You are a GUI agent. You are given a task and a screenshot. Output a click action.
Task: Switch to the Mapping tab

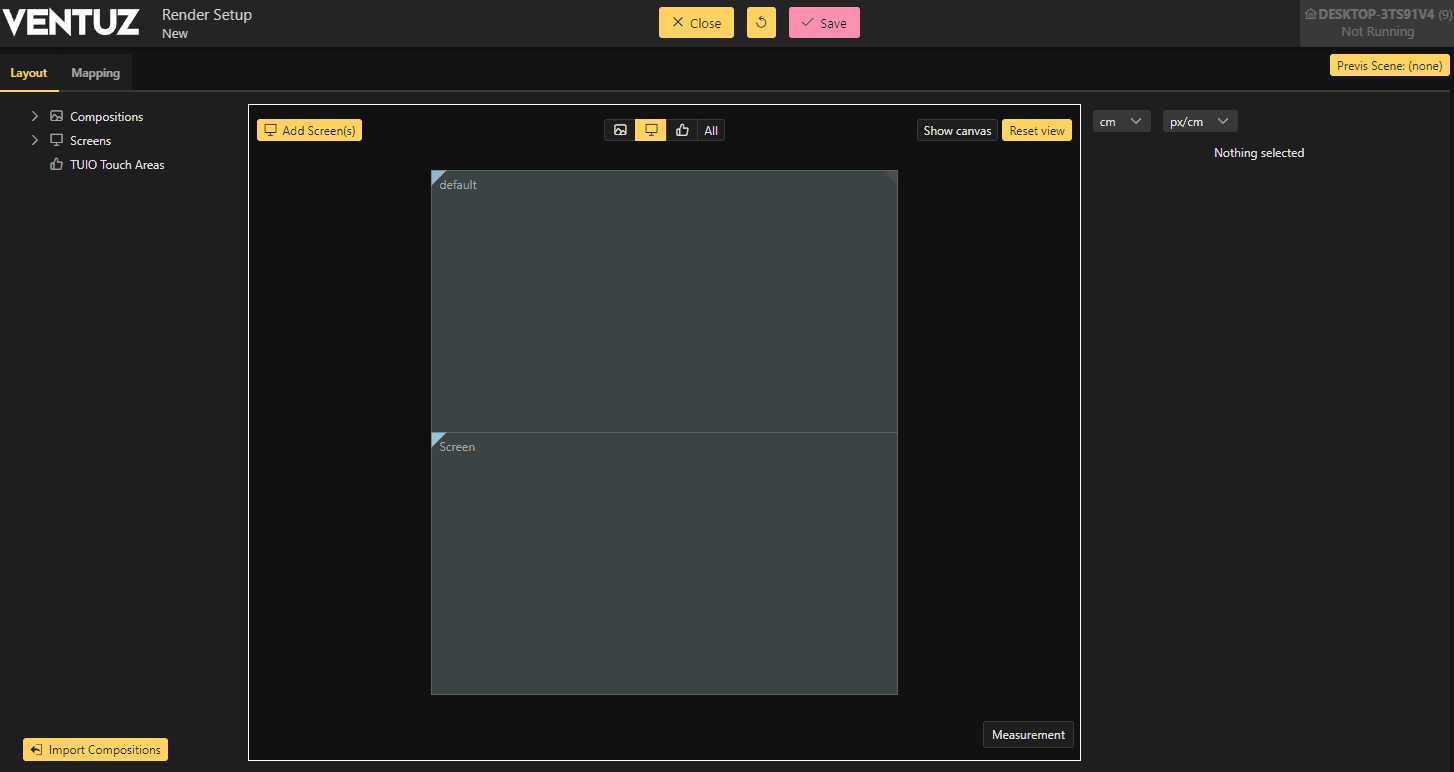click(x=95, y=73)
